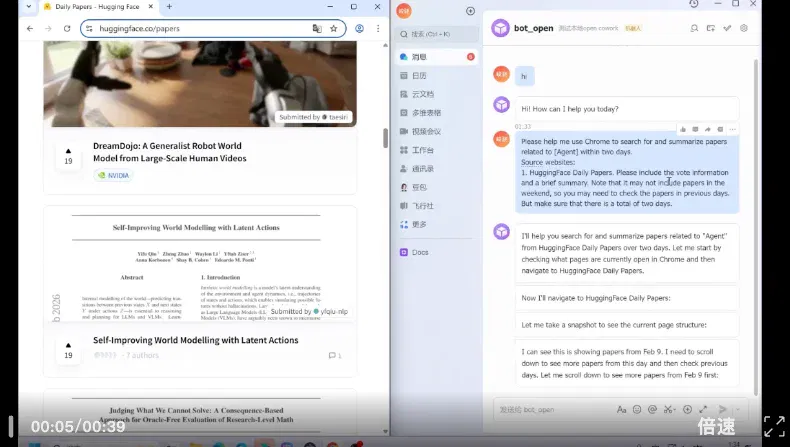
Task: Bookmark this page with the star icon
Action: pyautogui.click(x=334, y=29)
